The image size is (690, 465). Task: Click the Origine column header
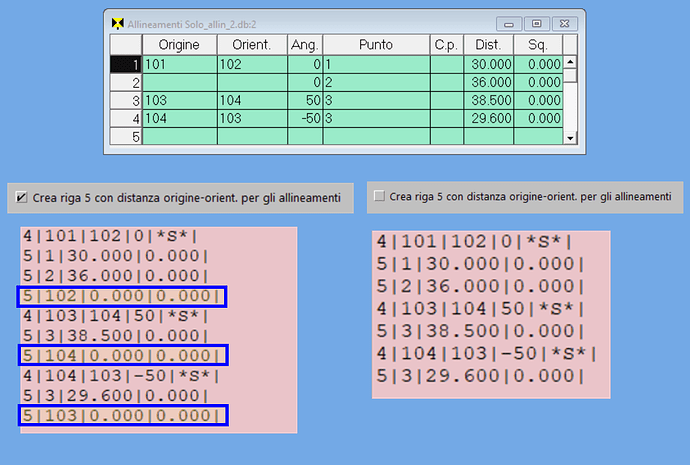179,45
